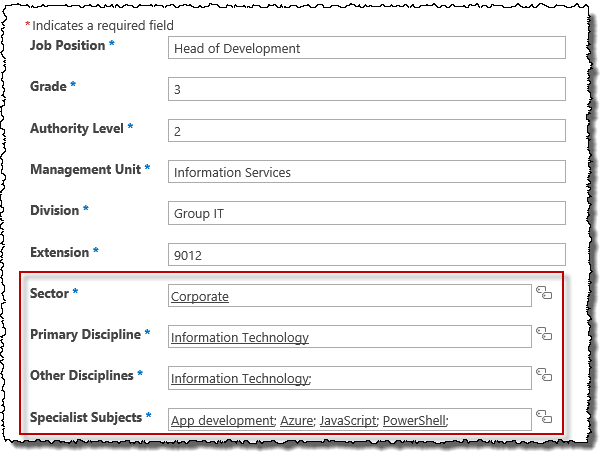
Task: Click the Grade input field
Action: point(367,89)
